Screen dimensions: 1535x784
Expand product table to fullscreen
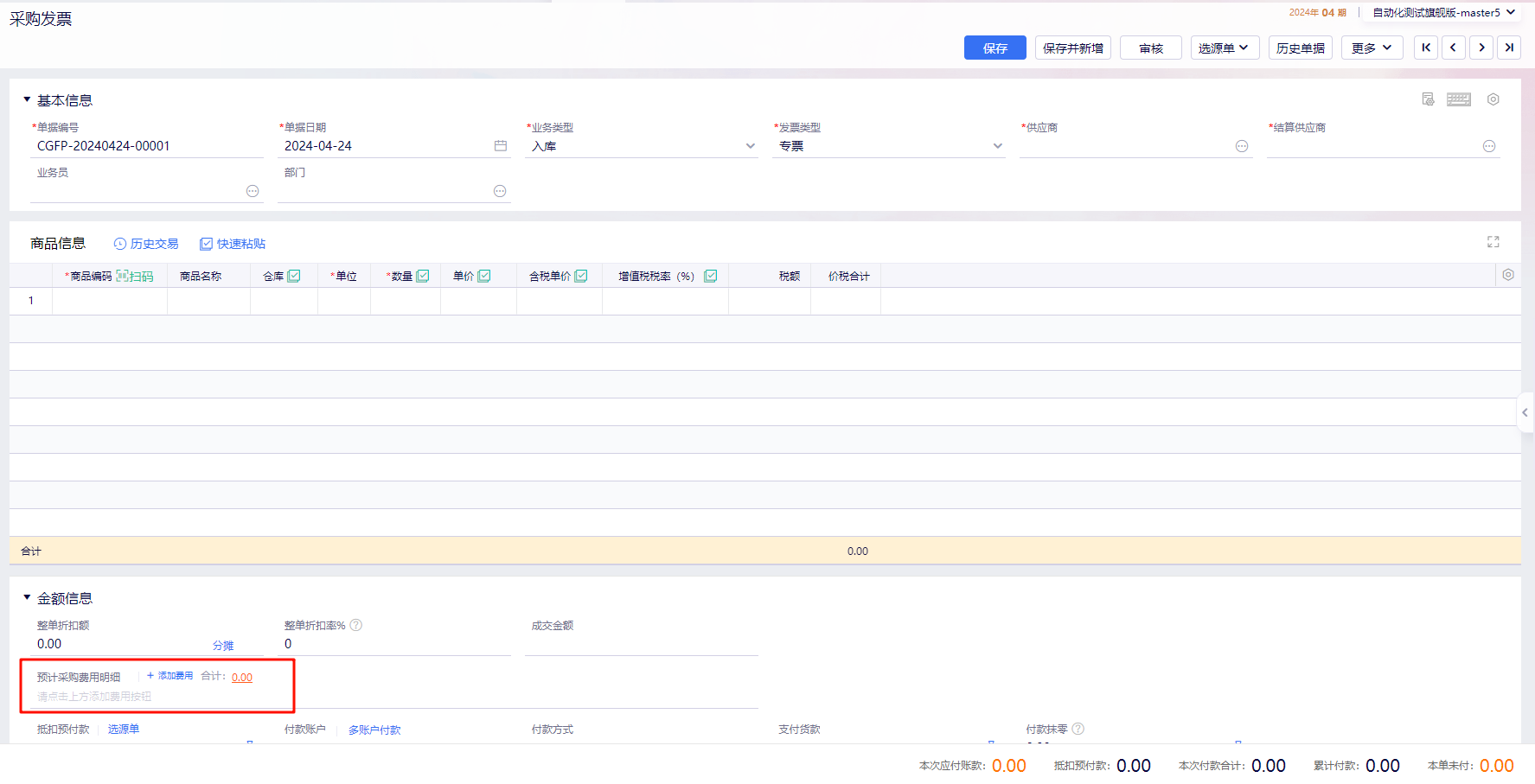[1493, 242]
